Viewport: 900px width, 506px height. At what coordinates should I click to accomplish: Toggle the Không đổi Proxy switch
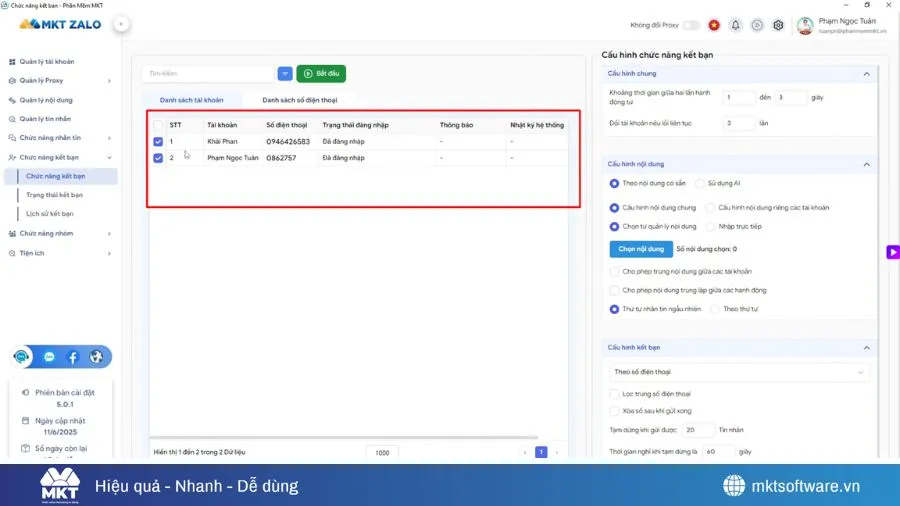click(691, 25)
